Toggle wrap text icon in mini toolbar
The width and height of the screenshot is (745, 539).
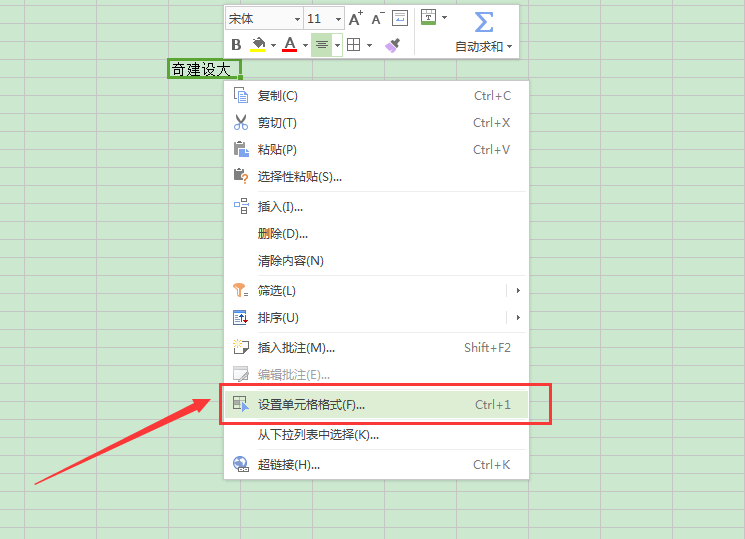pos(400,18)
